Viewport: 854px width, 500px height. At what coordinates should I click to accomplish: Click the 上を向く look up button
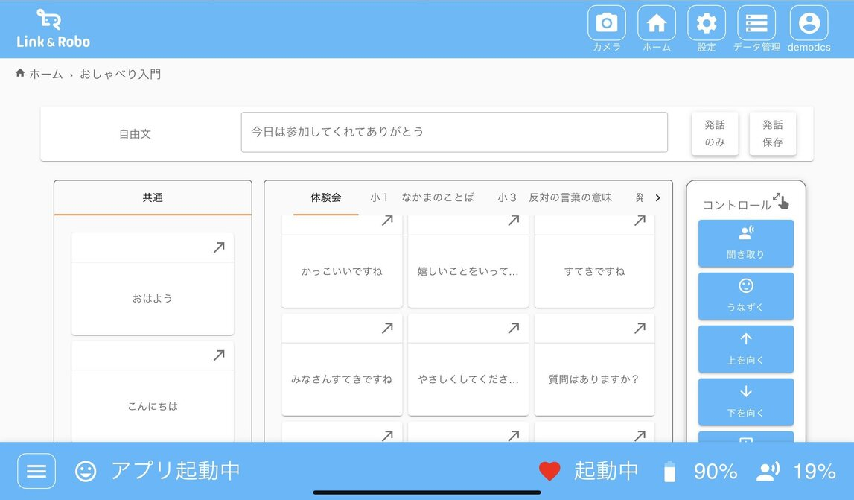pos(746,349)
